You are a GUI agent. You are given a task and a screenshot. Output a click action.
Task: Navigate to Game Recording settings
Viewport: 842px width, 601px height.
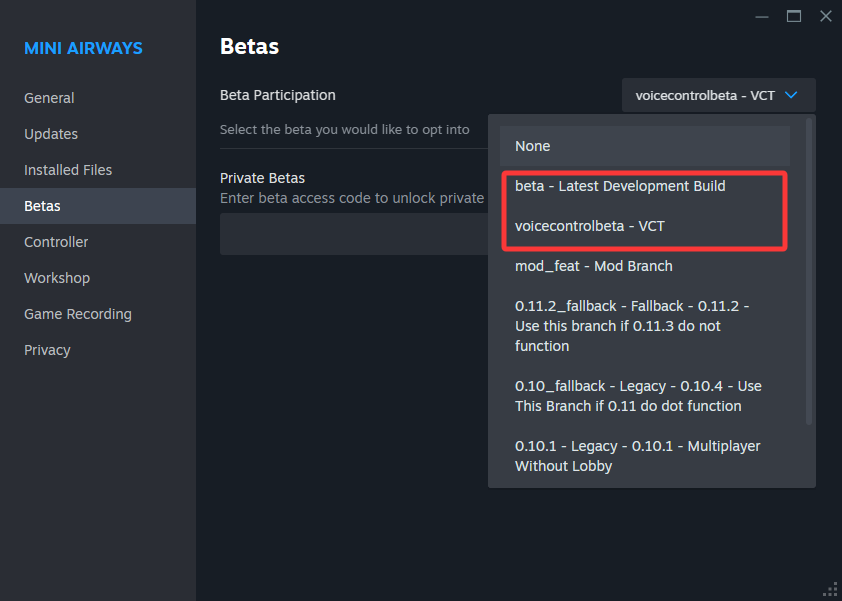[78, 314]
